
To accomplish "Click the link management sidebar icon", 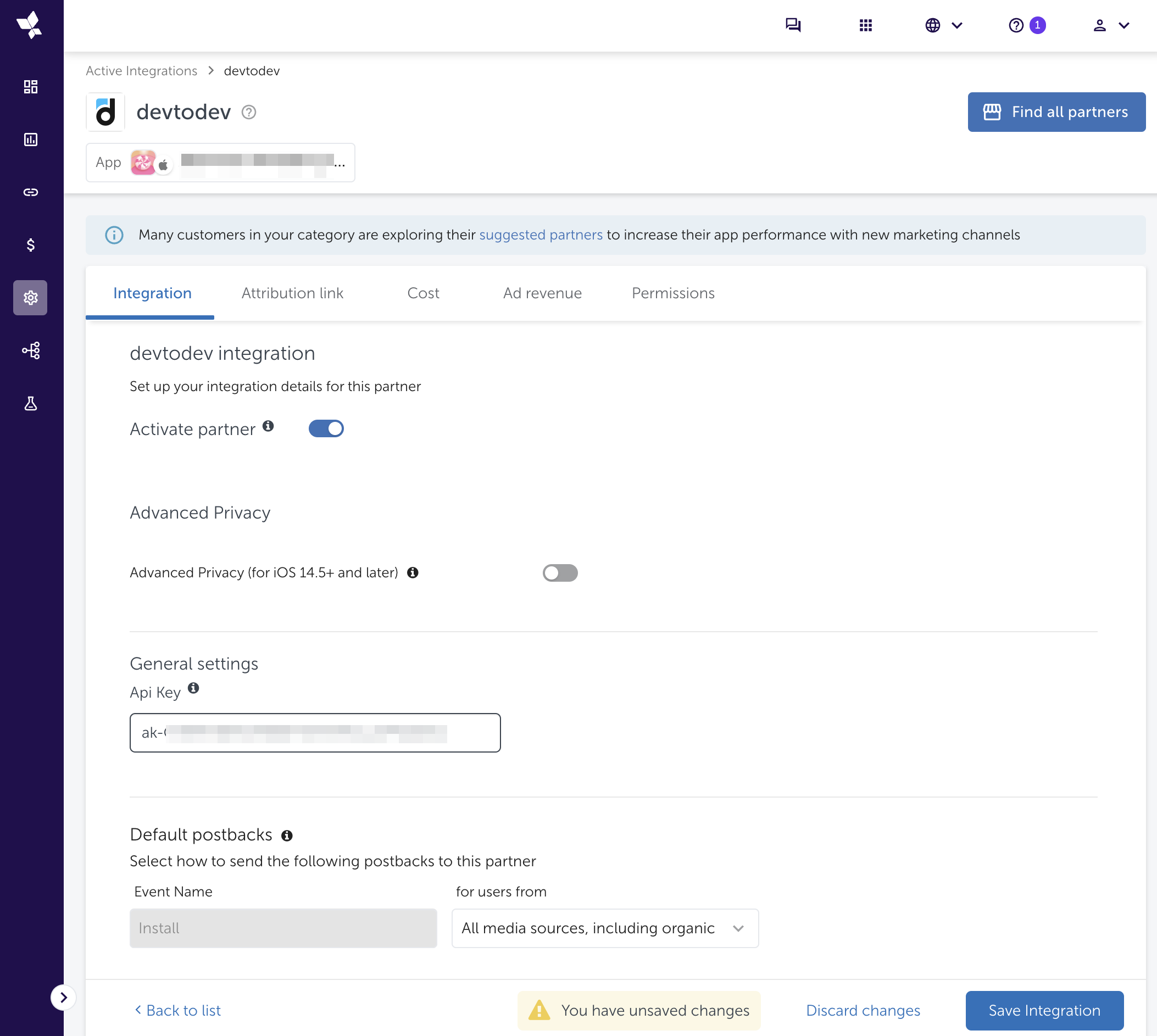I will pos(31,192).
